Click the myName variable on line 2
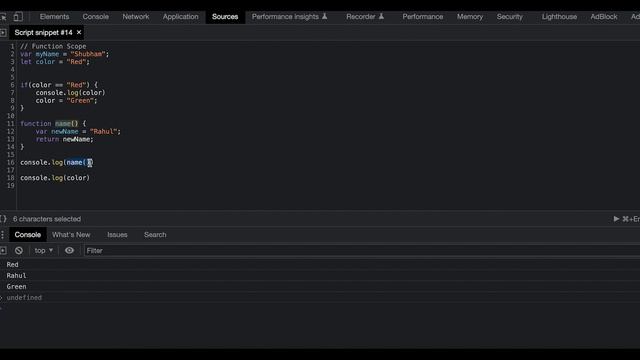 point(47,54)
